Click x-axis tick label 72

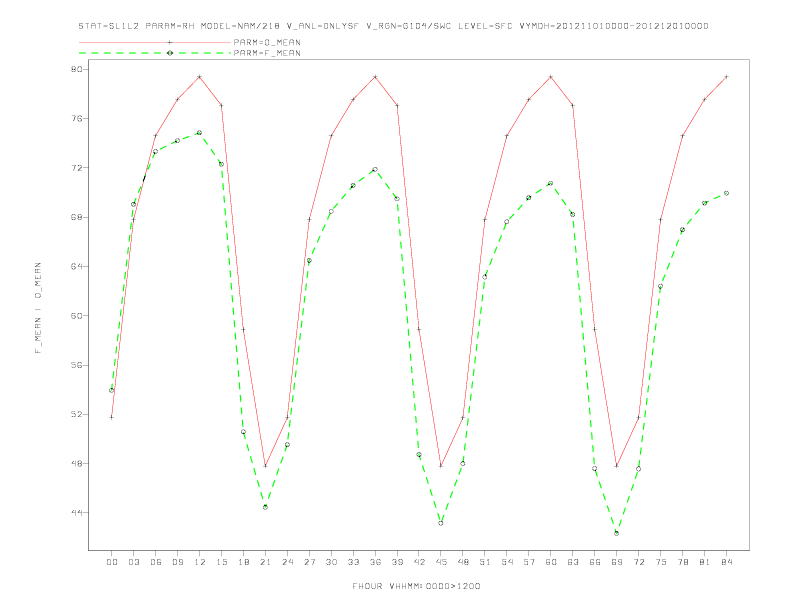639,562
